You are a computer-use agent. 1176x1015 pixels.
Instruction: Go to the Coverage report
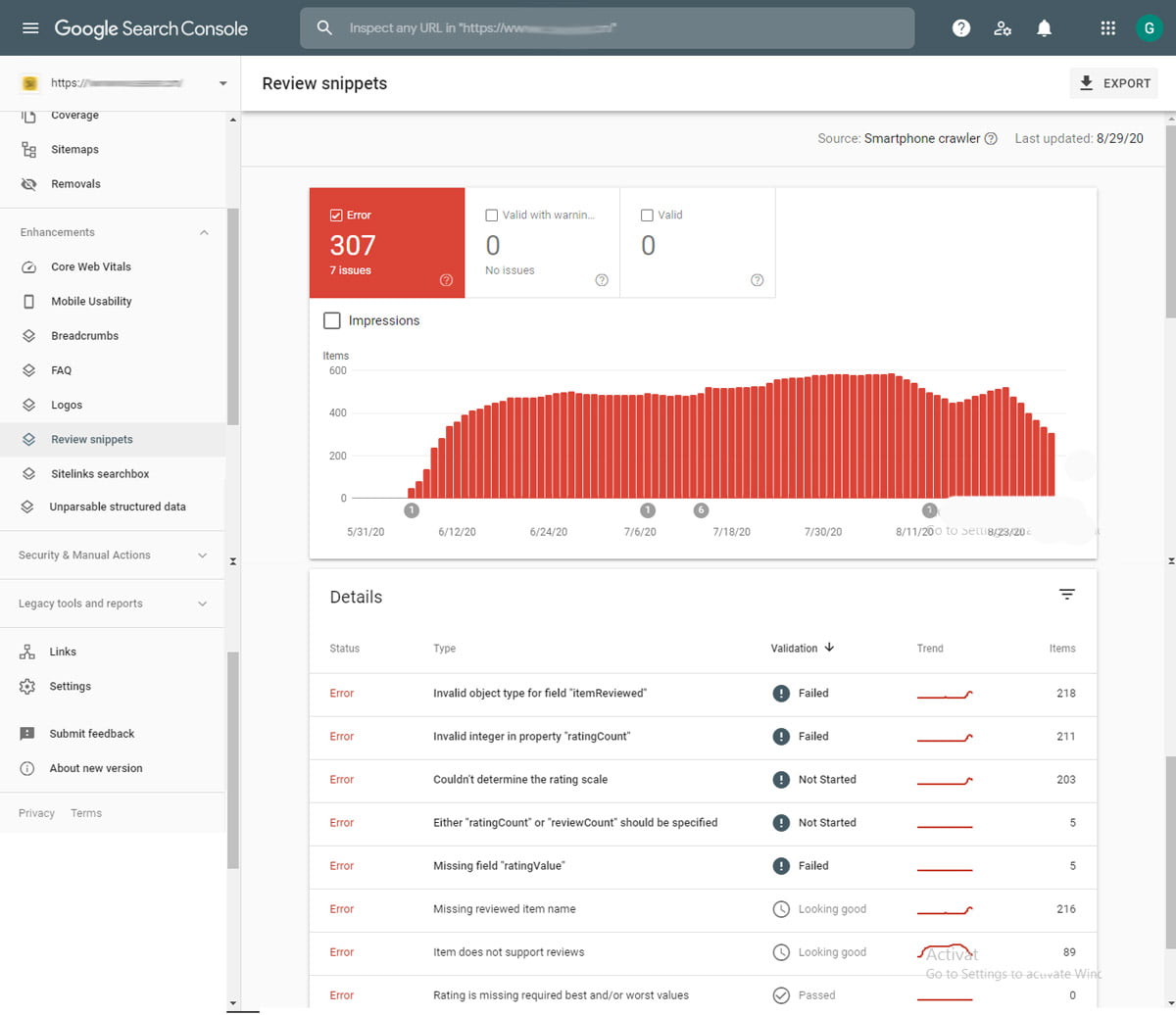point(113,116)
